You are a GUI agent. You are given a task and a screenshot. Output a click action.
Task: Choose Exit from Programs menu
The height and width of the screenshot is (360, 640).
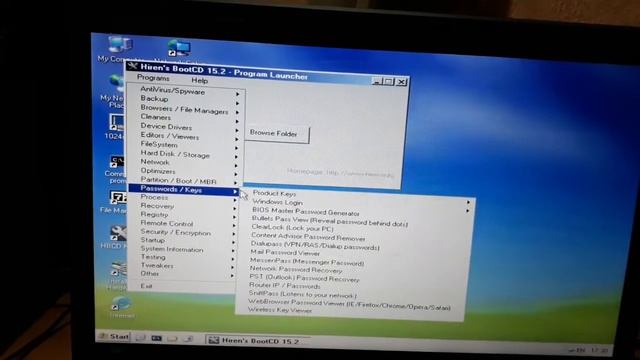(x=182, y=286)
